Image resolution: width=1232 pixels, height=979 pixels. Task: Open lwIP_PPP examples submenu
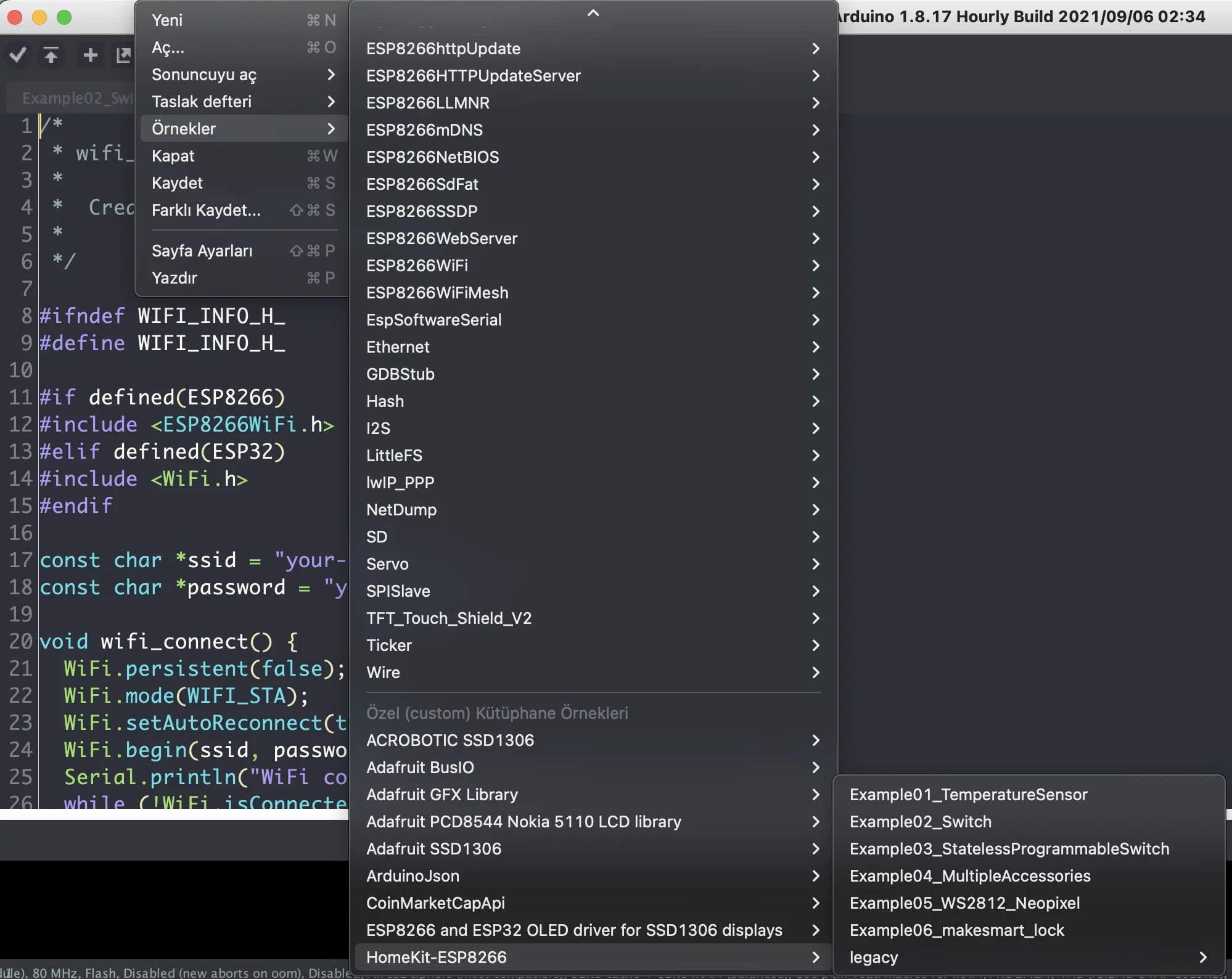(593, 483)
